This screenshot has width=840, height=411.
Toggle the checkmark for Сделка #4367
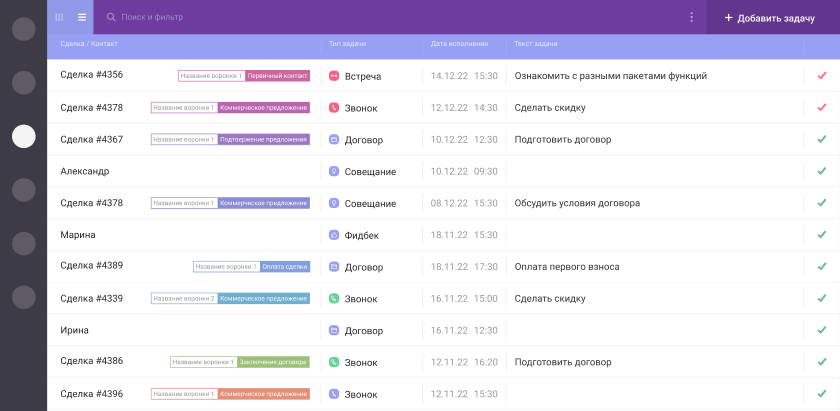822,139
